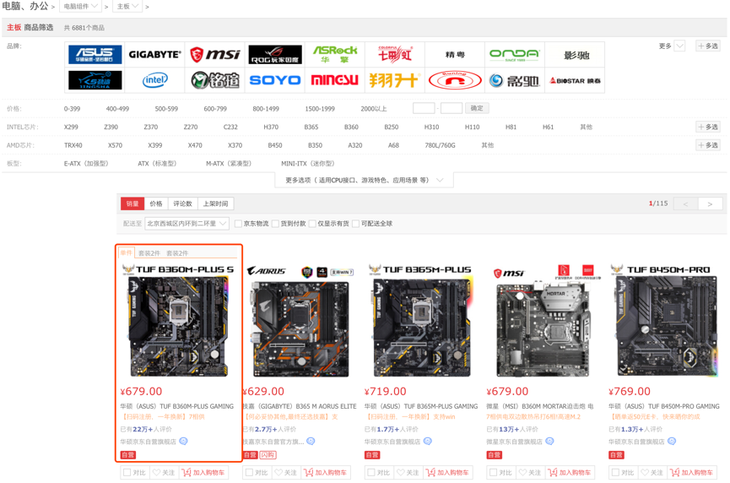
Task: Select the ONDA brand logo
Action: (514, 54)
